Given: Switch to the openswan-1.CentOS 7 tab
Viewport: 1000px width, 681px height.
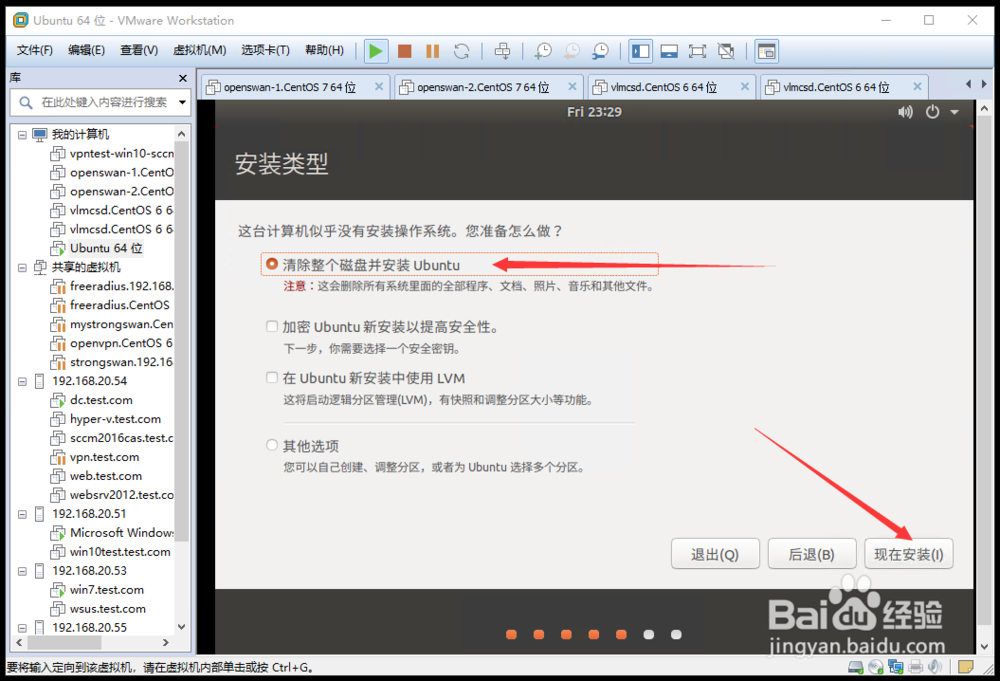Looking at the screenshot, I should [x=295, y=87].
